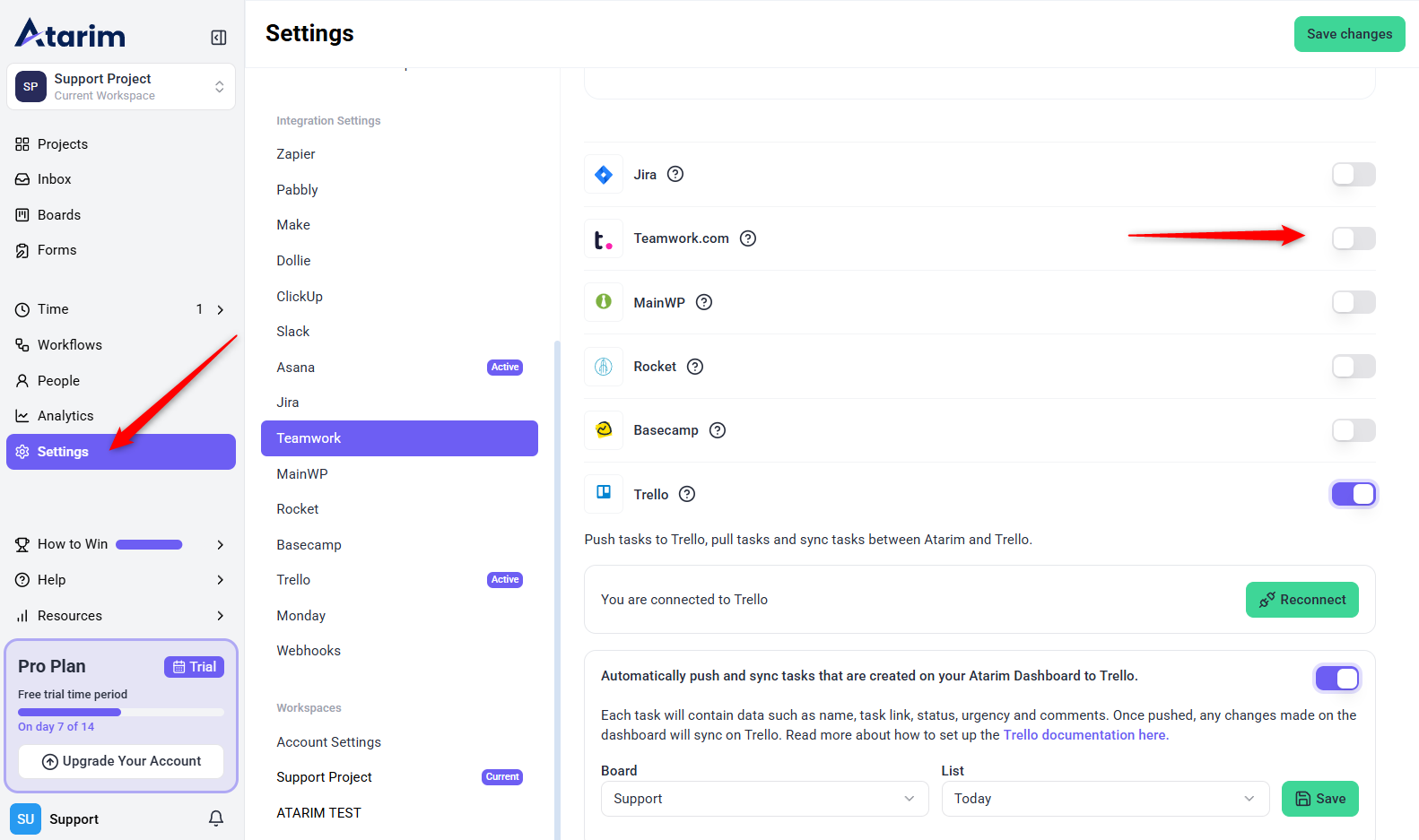
Task: Open the Support Project workspace switcher
Action: pos(121,87)
